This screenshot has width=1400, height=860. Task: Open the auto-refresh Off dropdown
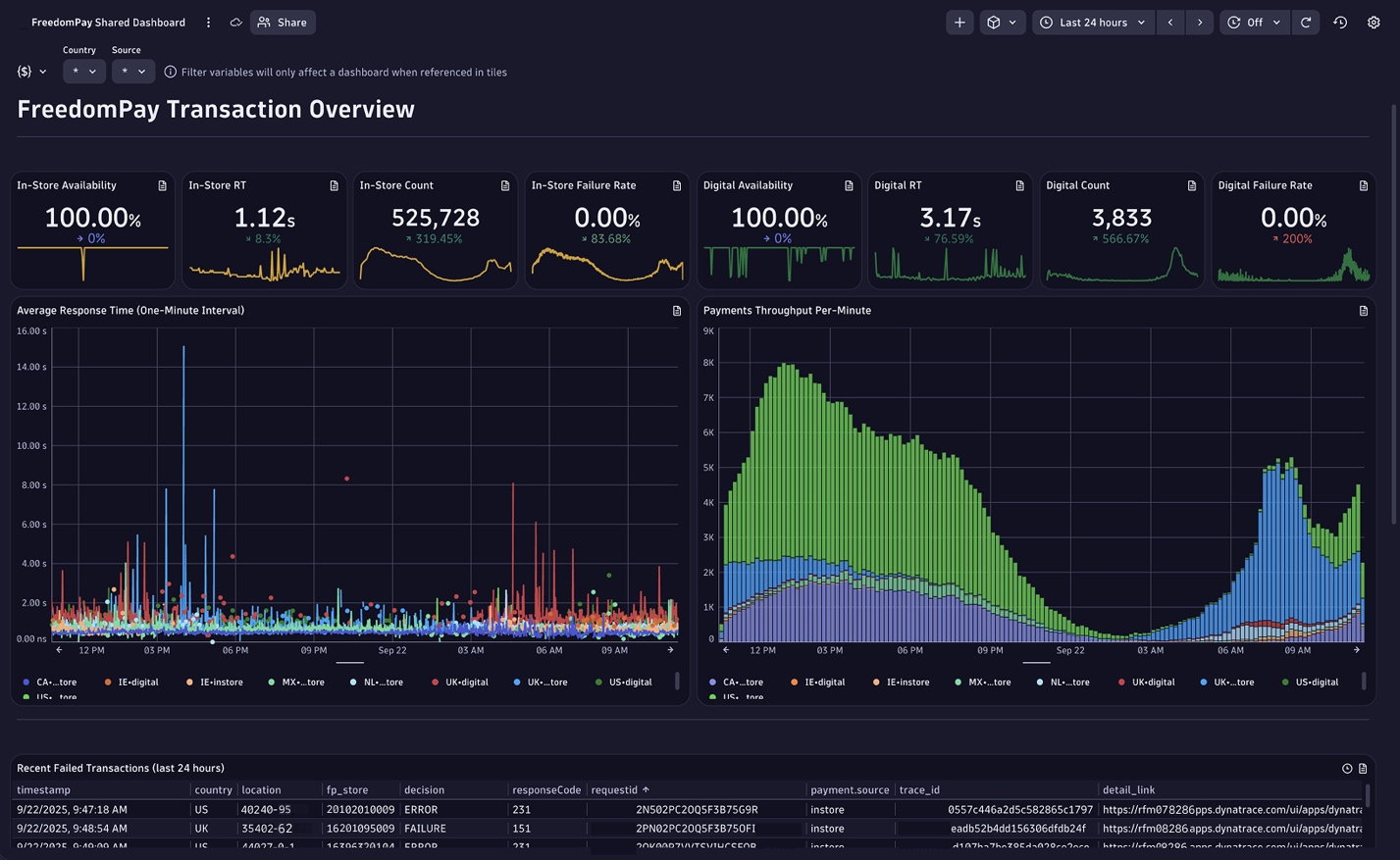pyautogui.click(x=1254, y=23)
